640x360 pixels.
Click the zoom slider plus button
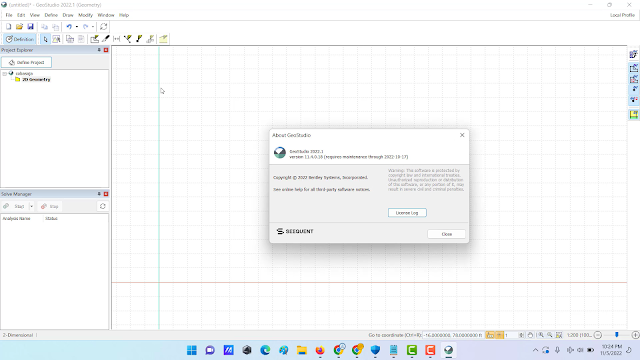pos(636,335)
